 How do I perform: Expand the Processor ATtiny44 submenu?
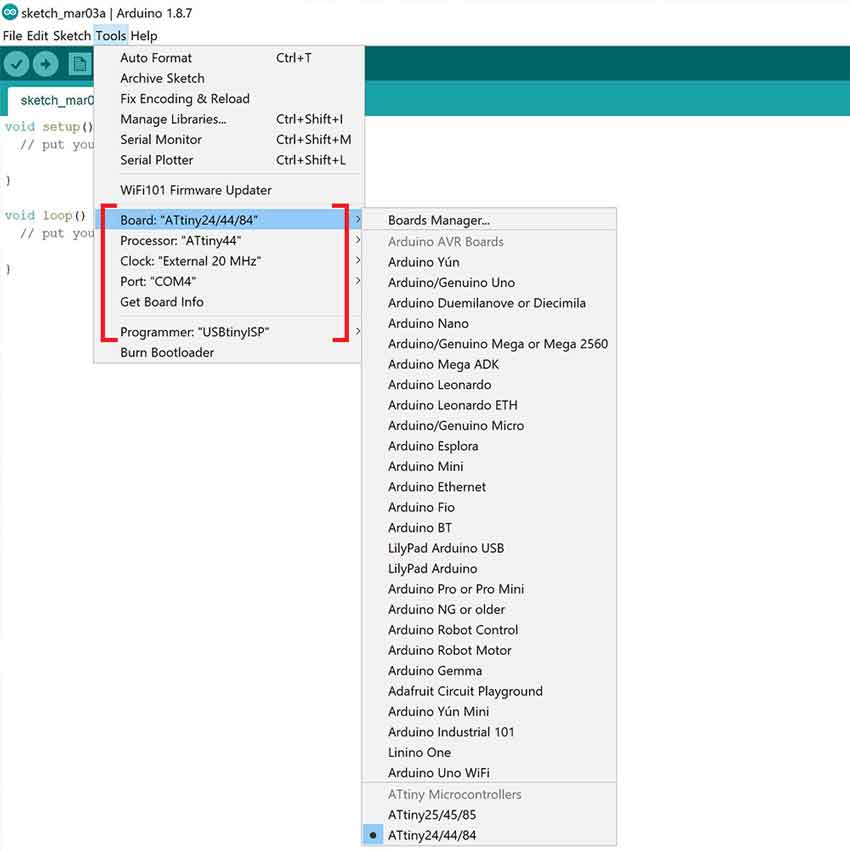pos(227,240)
